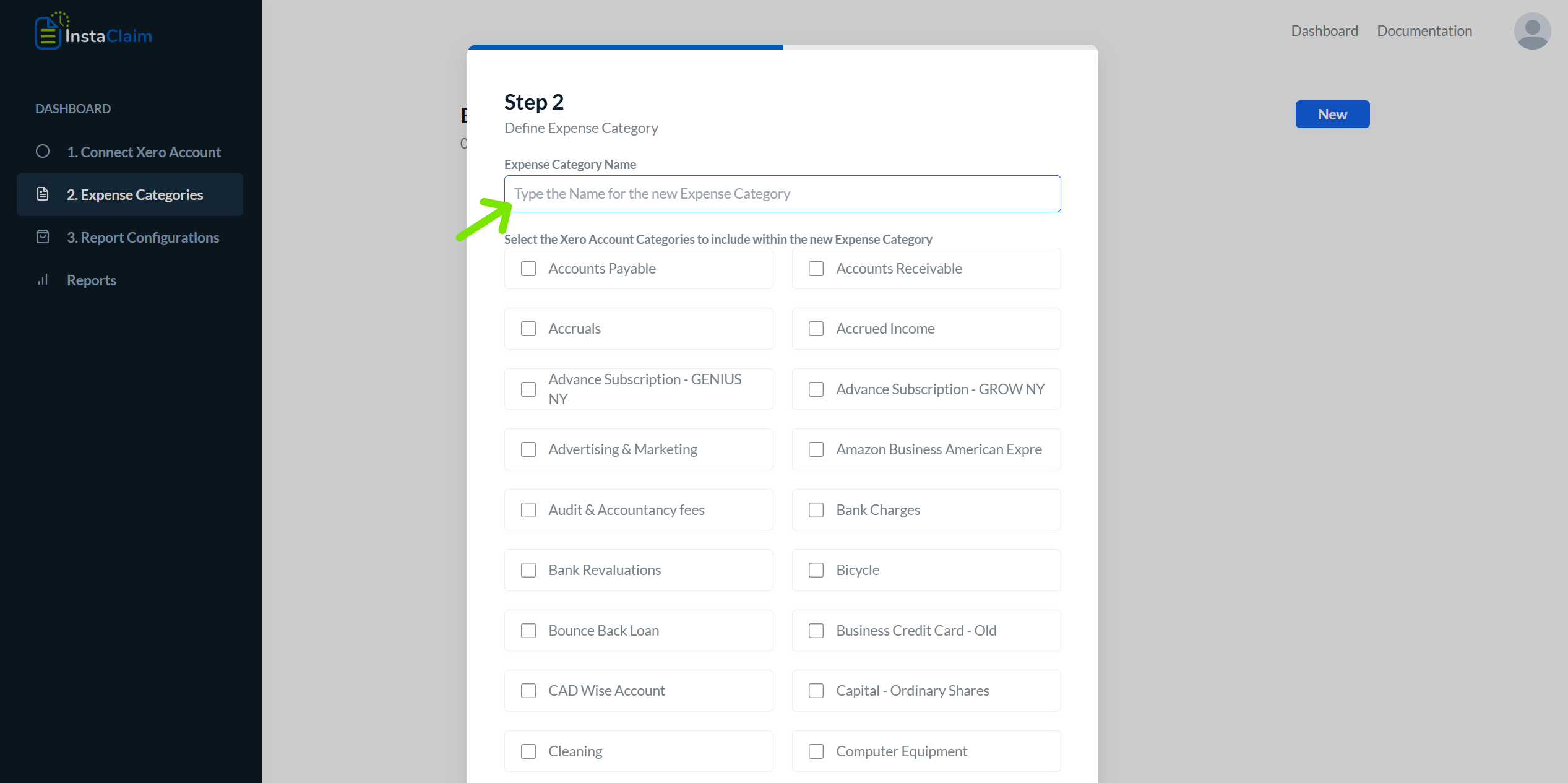Go to 1. Connect Xero Account

(x=144, y=152)
